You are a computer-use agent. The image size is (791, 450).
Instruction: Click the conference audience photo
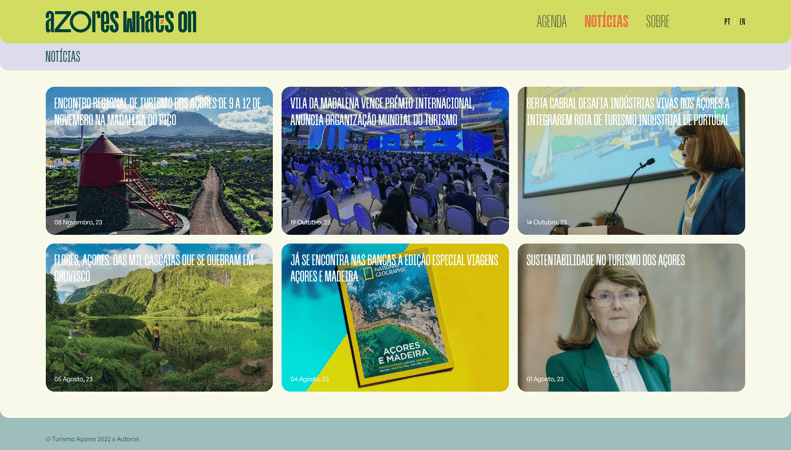[x=395, y=185]
